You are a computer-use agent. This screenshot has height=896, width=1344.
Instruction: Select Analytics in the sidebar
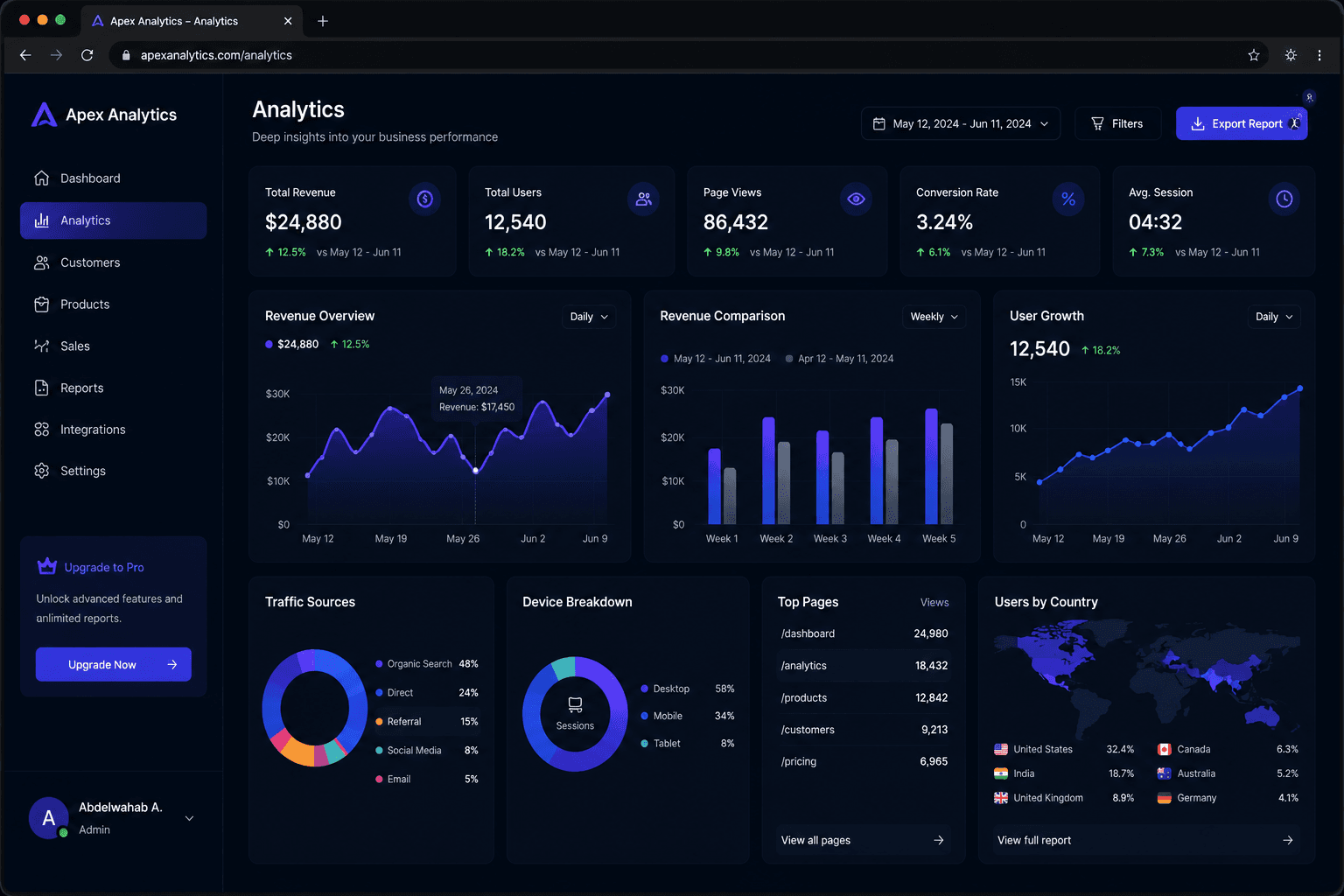[114, 220]
